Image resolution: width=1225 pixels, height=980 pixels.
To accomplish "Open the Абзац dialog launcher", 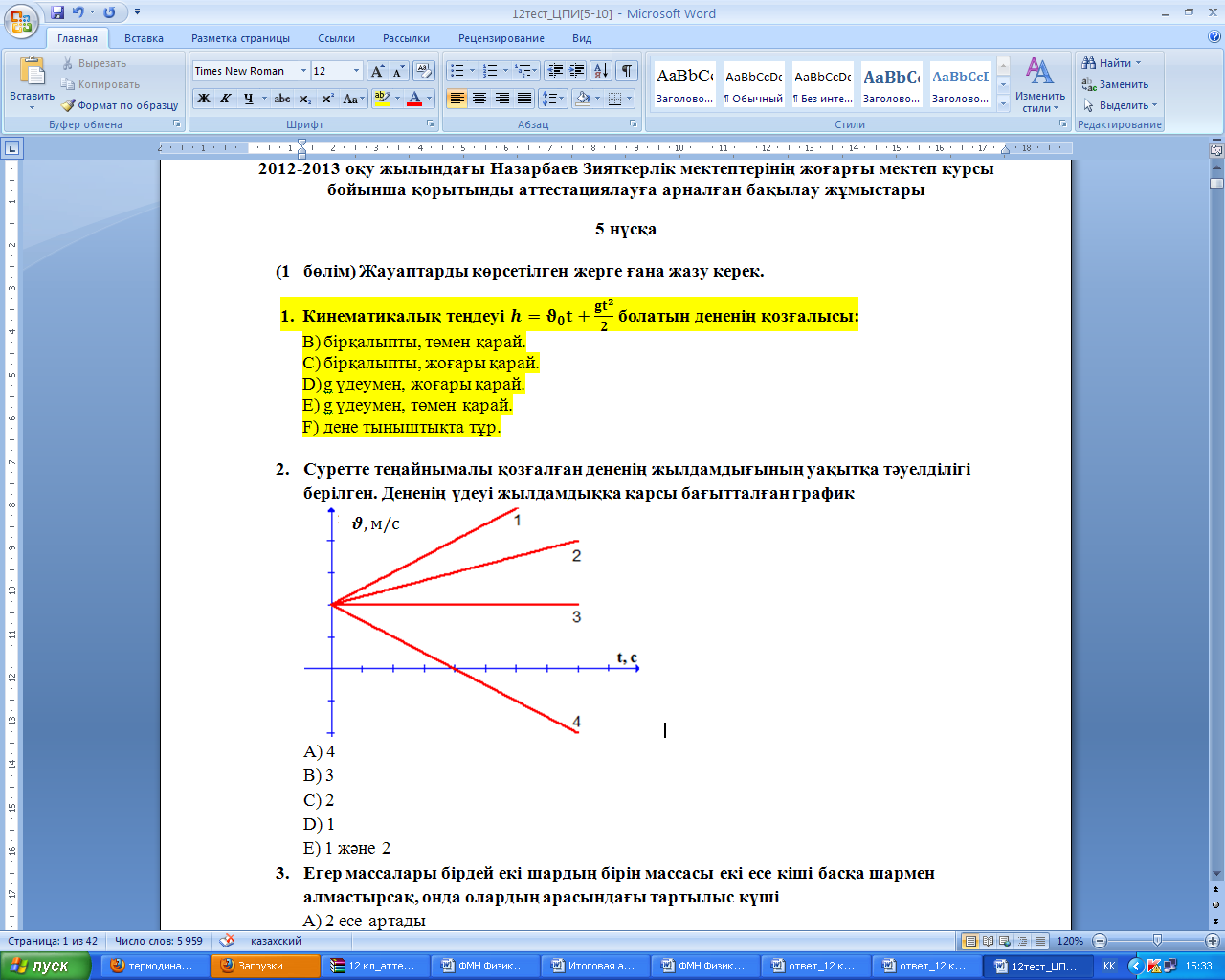I will tap(634, 124).
